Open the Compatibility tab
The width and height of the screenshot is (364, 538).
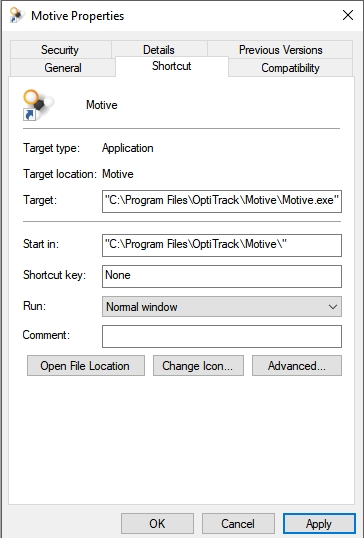[x=290, y=68]
